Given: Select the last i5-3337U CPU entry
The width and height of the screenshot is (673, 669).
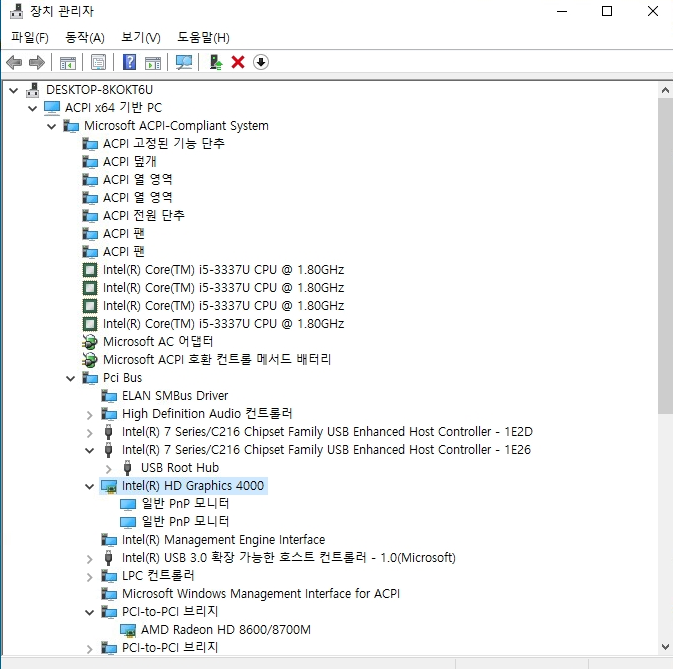Looking at the screenshot, I should coord(223,324).
